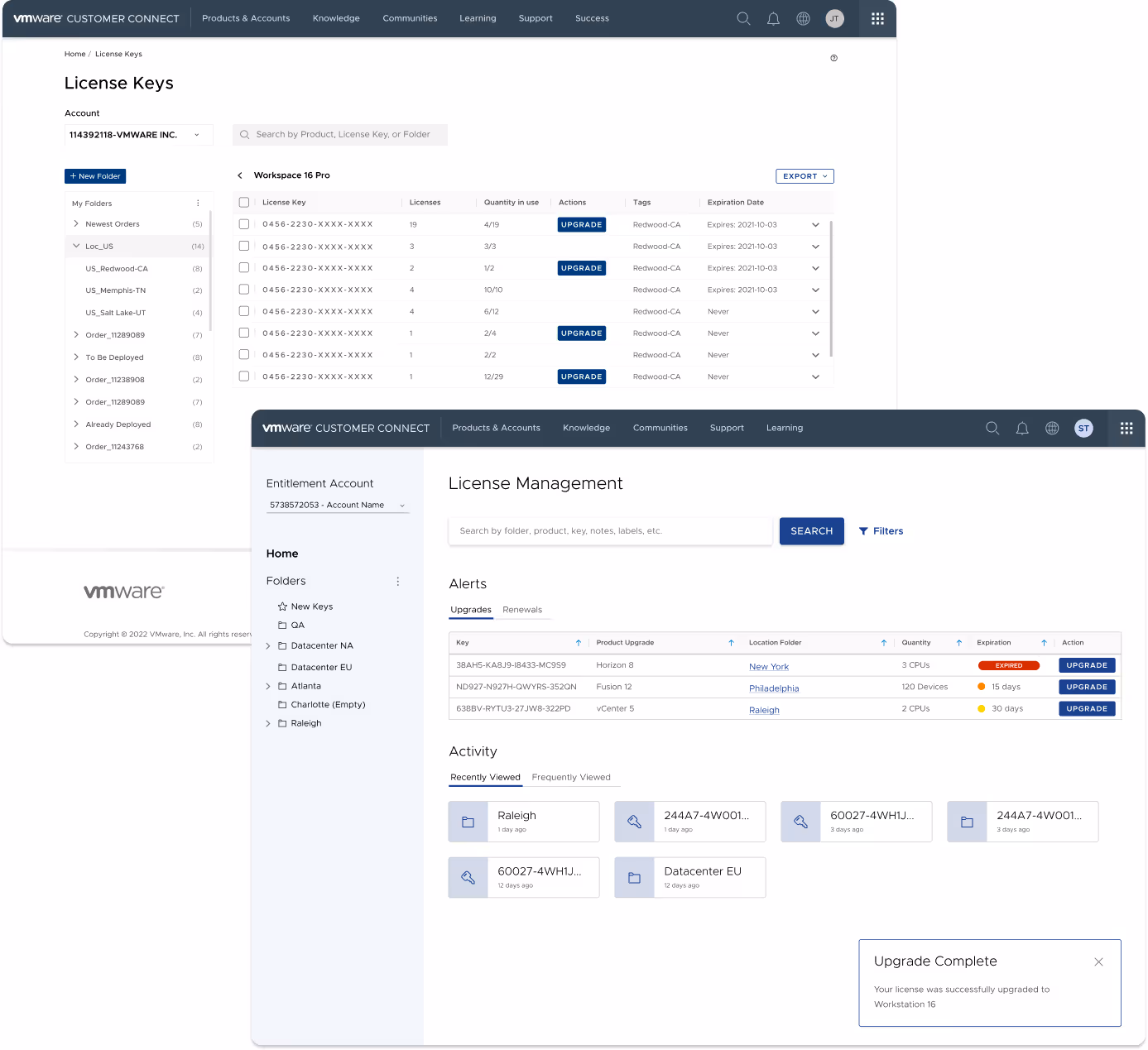Click the back arrow beside Workspace 16 Pro
The height and width of the screenshot is (1050, 1148).
click(x=240, y=175)
